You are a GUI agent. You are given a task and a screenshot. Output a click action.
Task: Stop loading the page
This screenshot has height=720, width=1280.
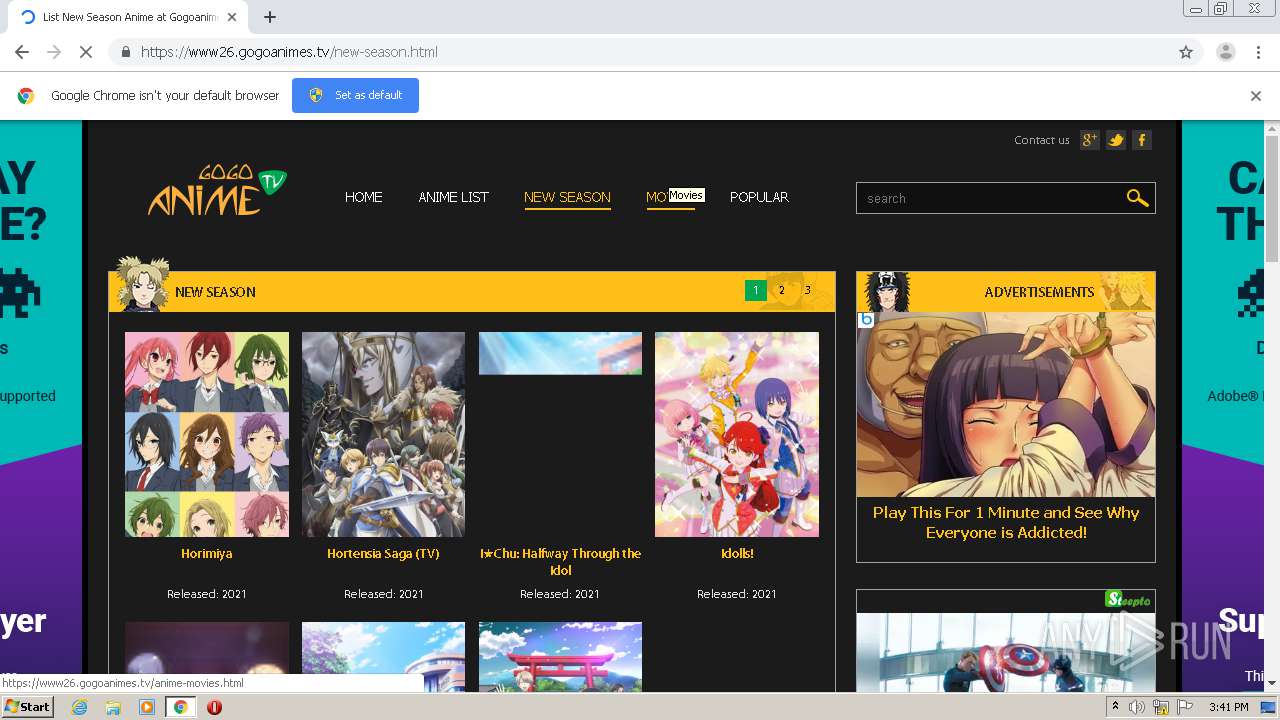pyautogui.click(x=85, y=52)
